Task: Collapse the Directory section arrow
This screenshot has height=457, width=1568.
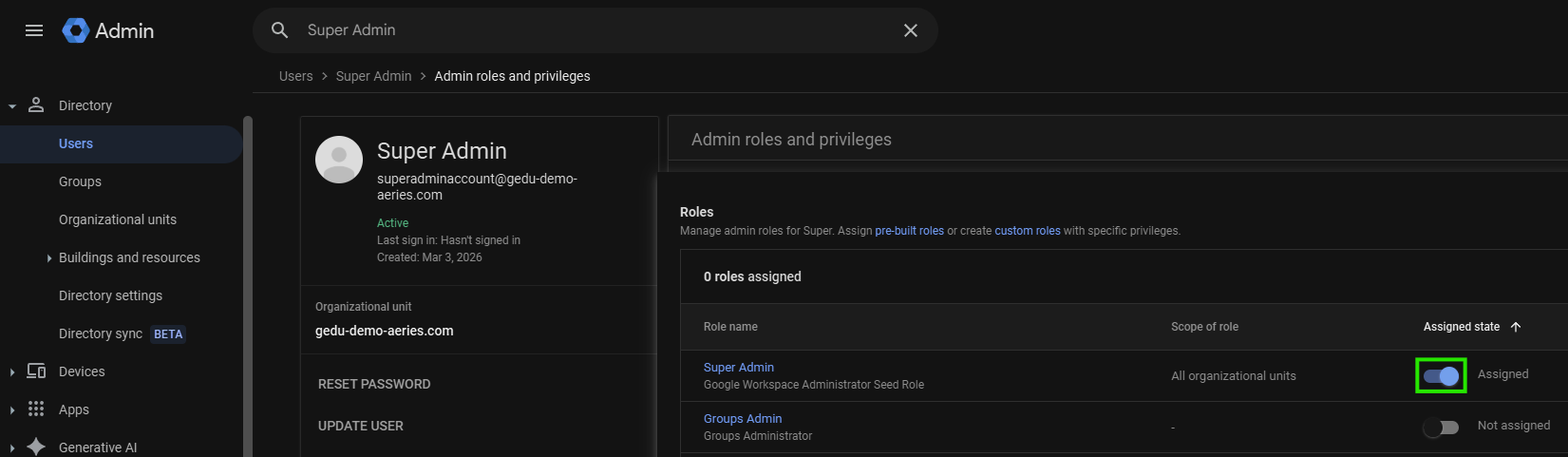Action: pos(12,106)
